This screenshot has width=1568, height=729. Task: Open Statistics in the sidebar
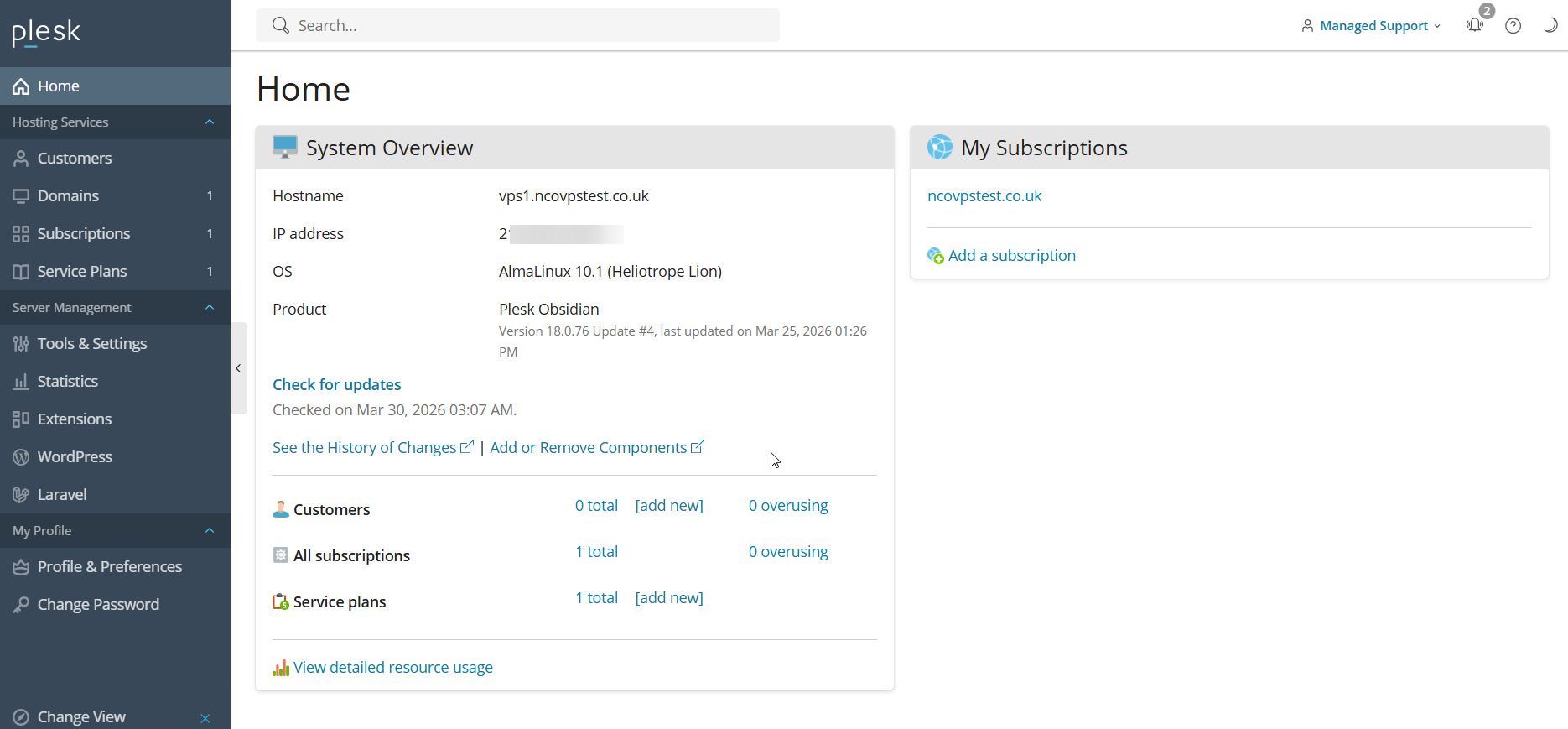115,382
